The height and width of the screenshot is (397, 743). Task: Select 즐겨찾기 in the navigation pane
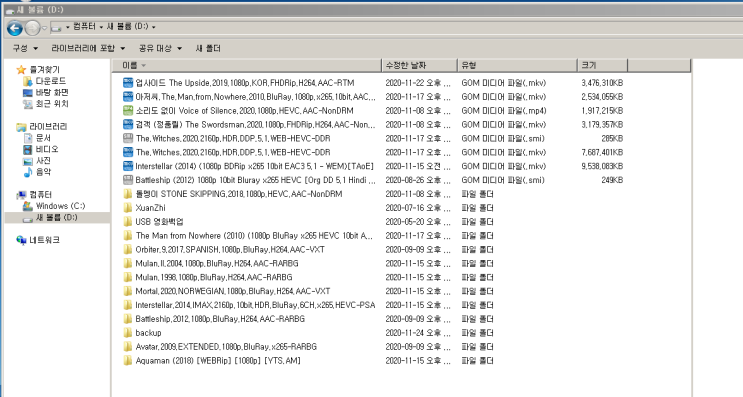point(45,70)
